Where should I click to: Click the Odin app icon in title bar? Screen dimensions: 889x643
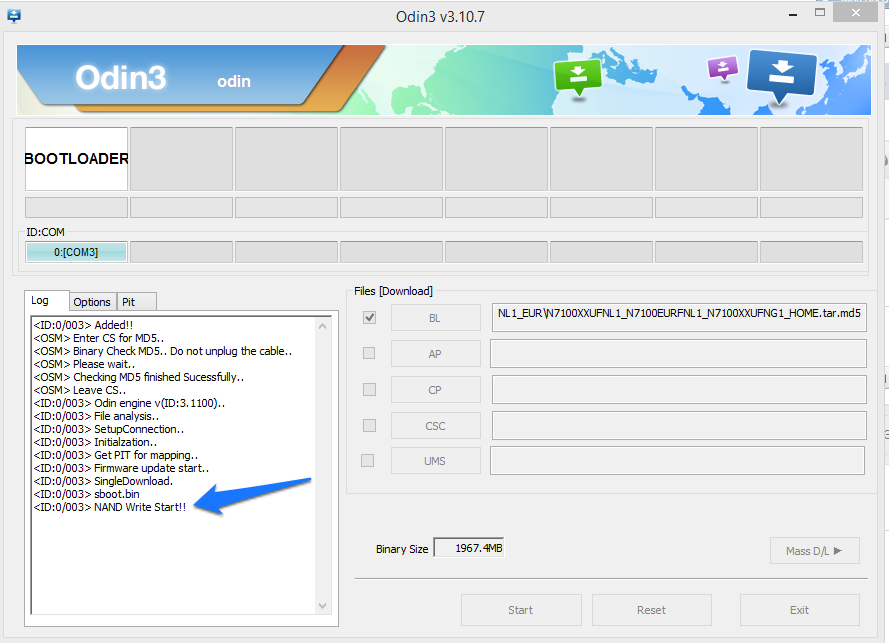(x=14, y=16)
